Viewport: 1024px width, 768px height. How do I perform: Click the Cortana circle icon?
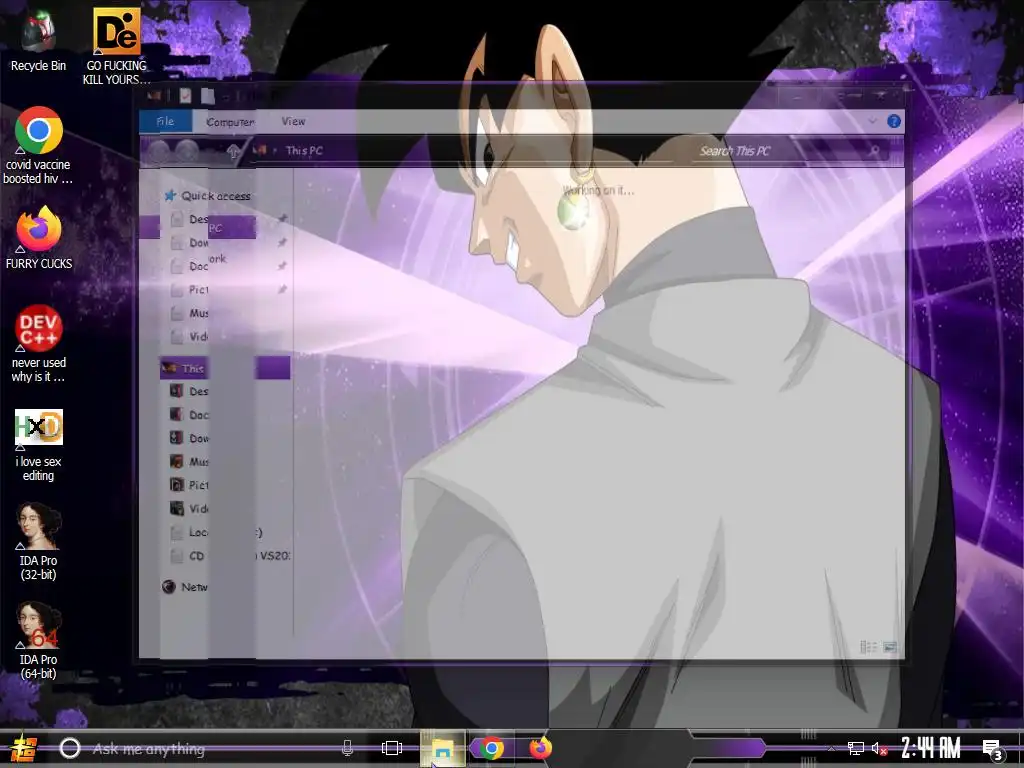click(x=70, y=748)
